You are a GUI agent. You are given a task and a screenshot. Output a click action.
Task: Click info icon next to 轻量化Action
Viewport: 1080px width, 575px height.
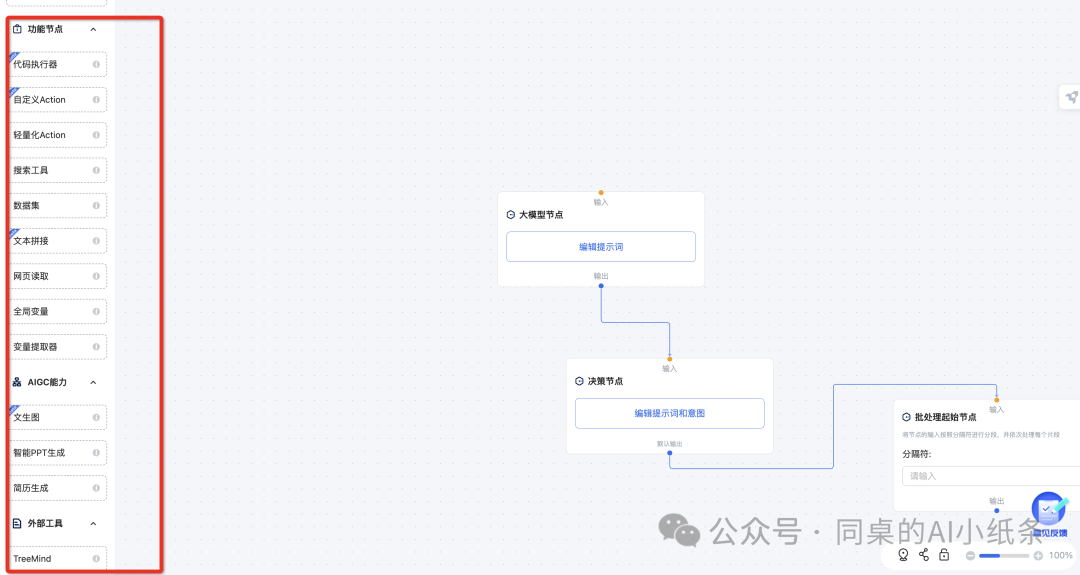96,135
